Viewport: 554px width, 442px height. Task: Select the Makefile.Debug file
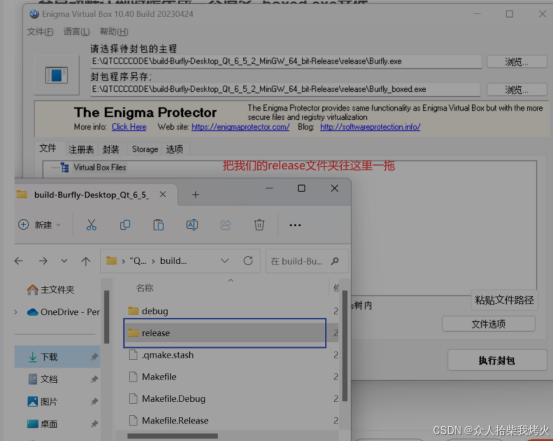(x=173, y=399)
